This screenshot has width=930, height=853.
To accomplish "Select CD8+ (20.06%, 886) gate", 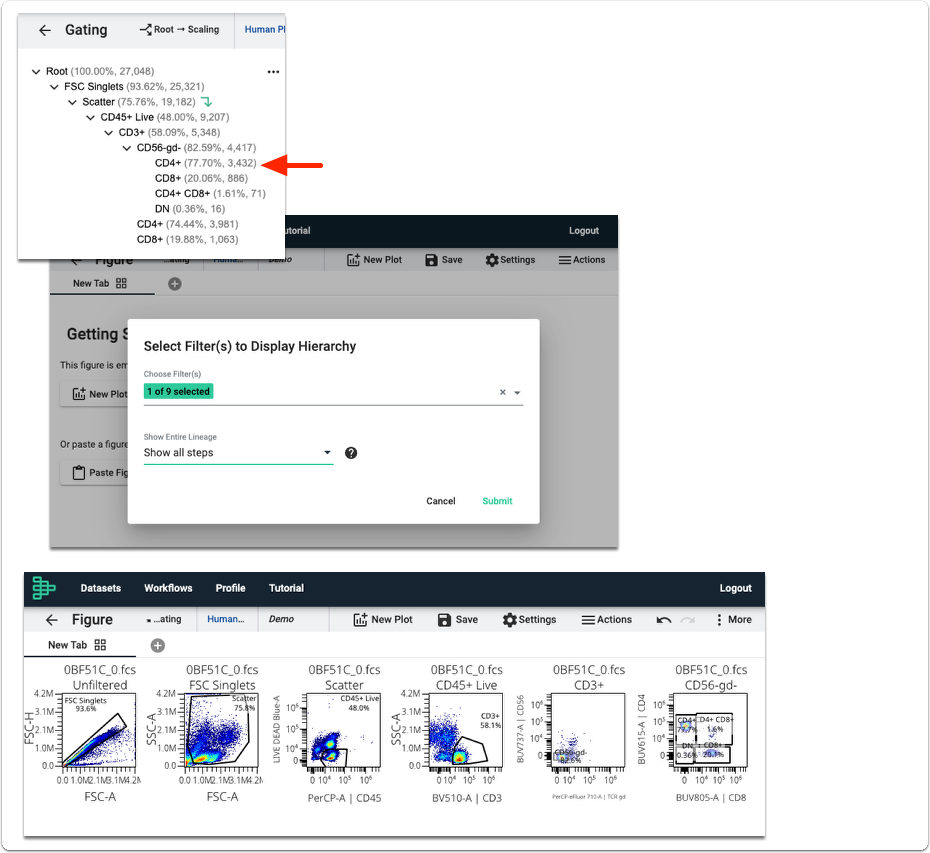I will [x=201, y=179].
